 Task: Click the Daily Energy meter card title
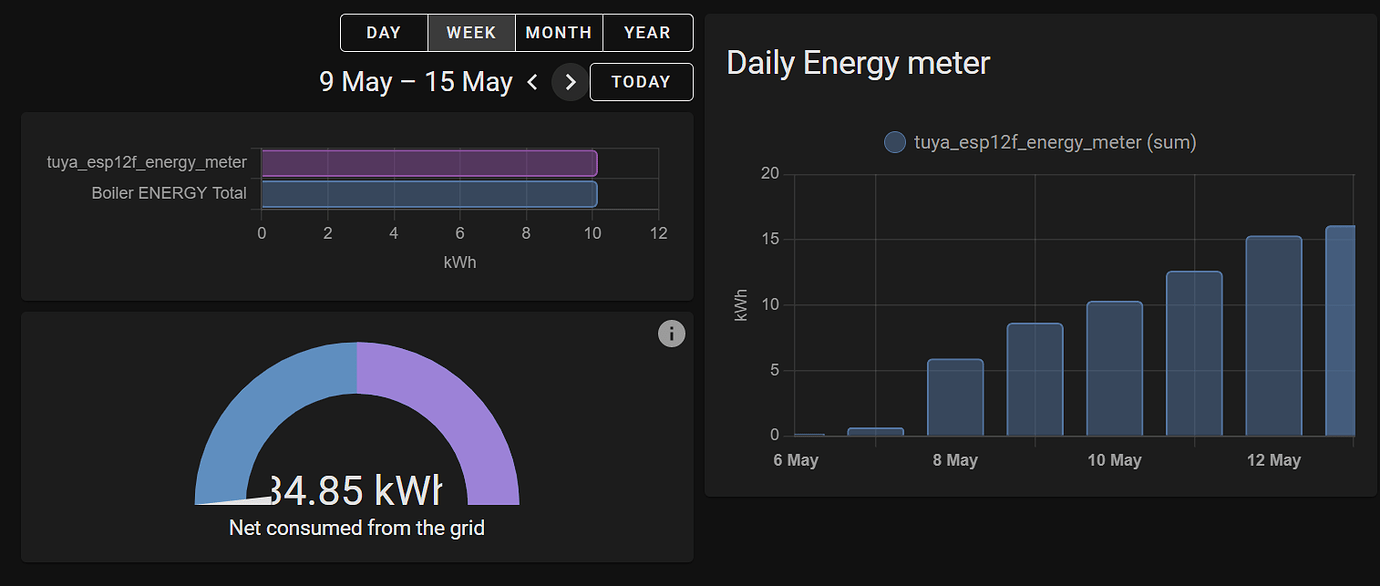[x=858, y=63]
